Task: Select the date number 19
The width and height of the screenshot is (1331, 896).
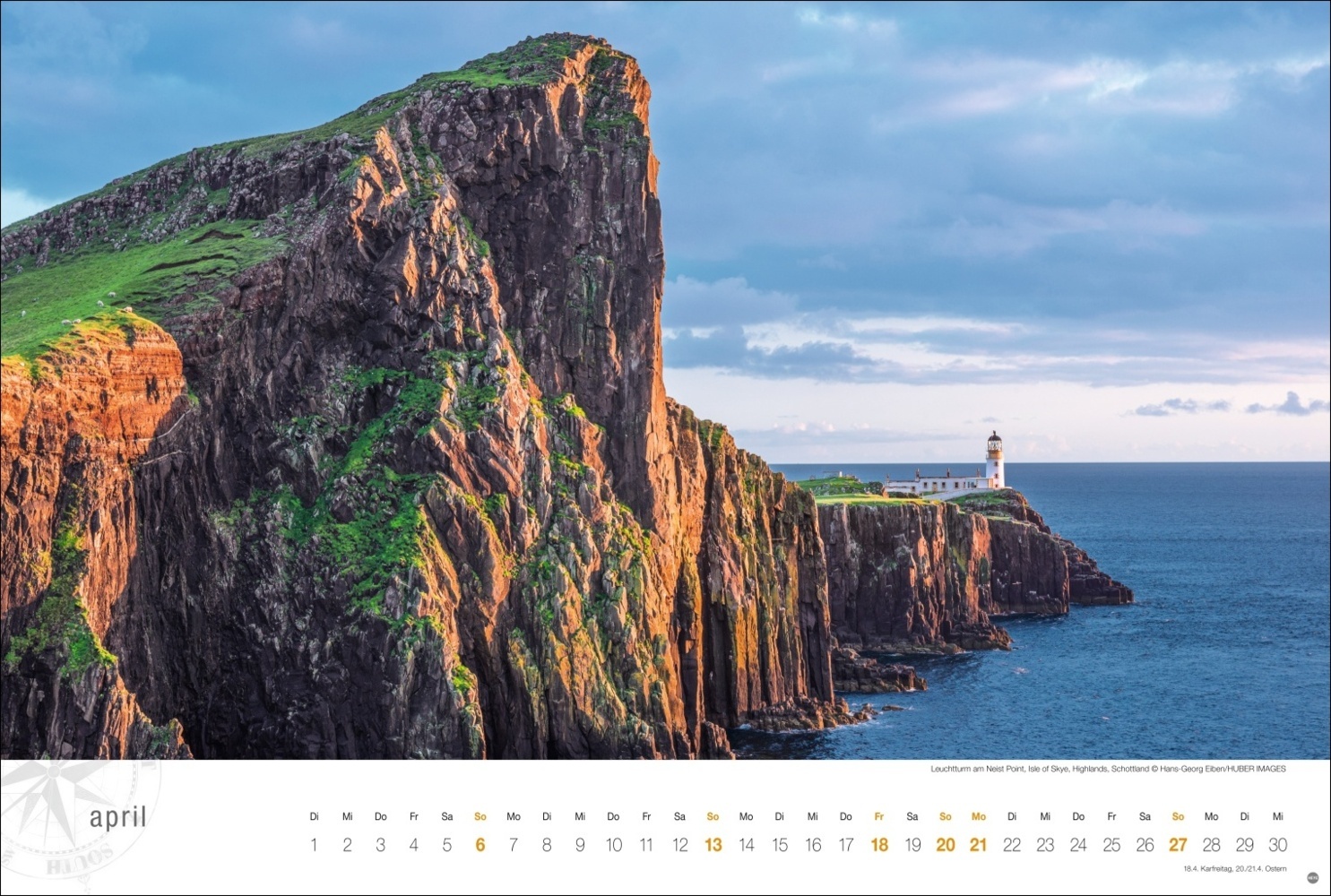Action: [x=912, y=845]
